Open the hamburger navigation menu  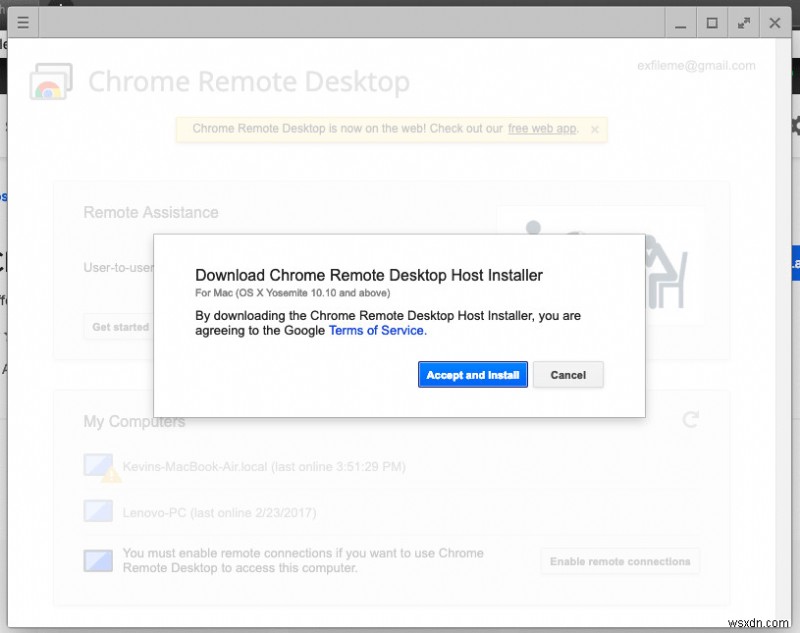22,22
